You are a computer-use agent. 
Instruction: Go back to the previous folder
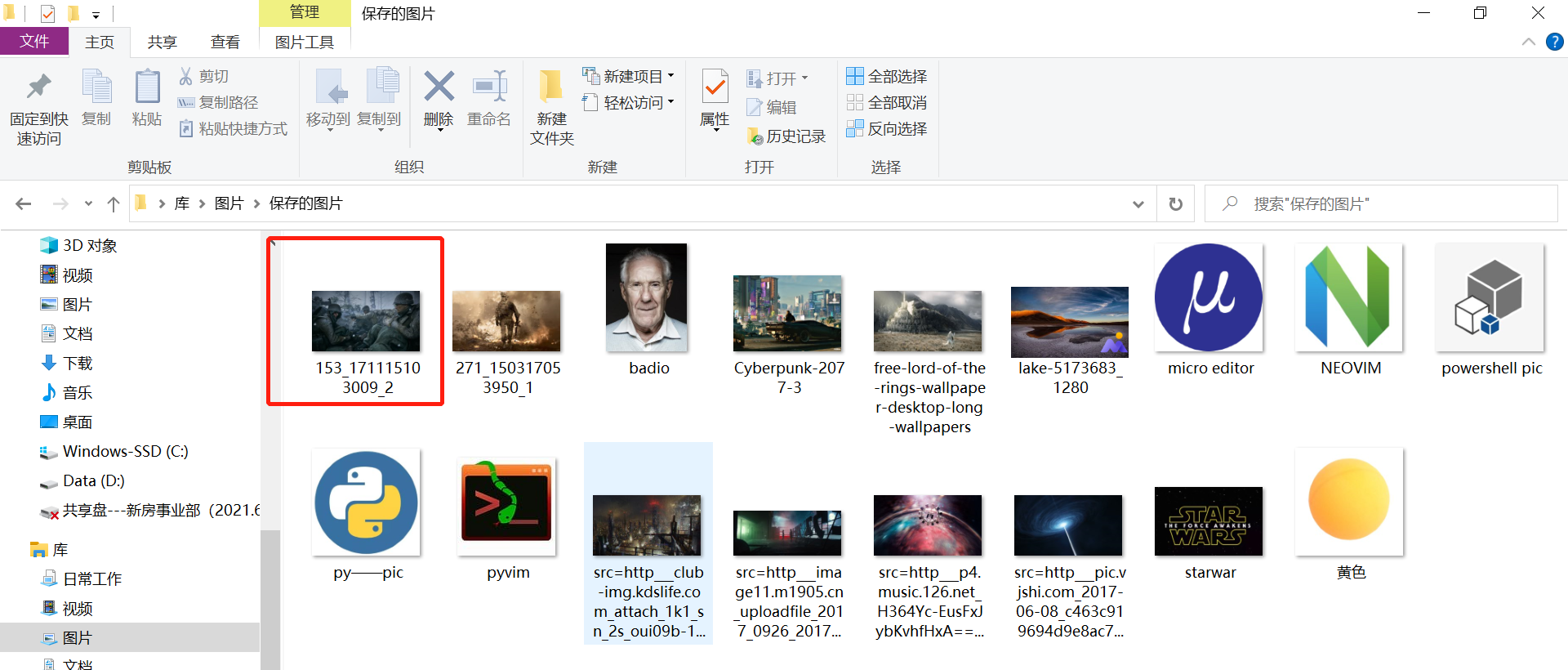pos(24,203)
